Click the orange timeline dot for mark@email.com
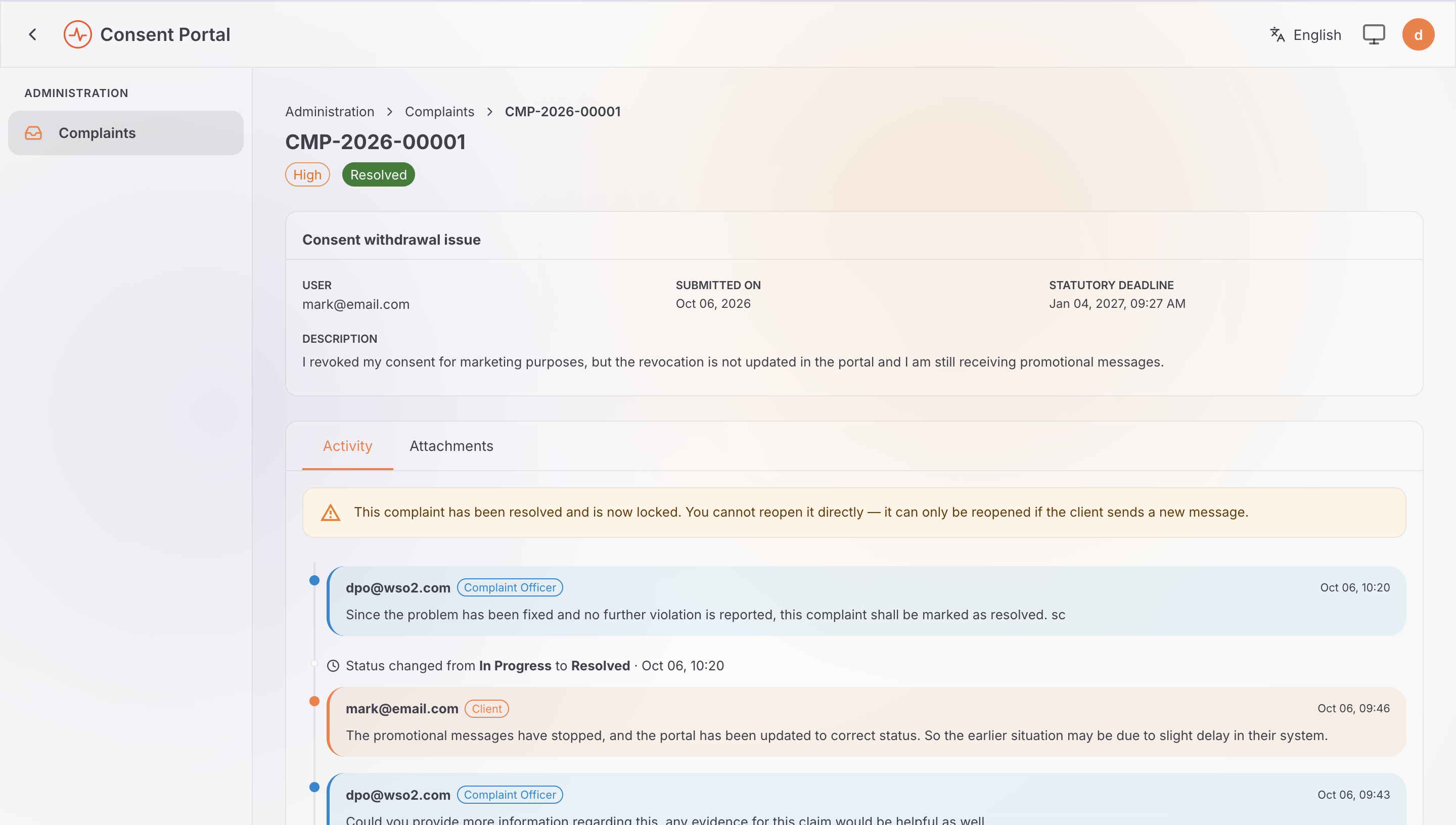Image resolution: width=1456 pixels, height=825 pixels. (314, 702)
